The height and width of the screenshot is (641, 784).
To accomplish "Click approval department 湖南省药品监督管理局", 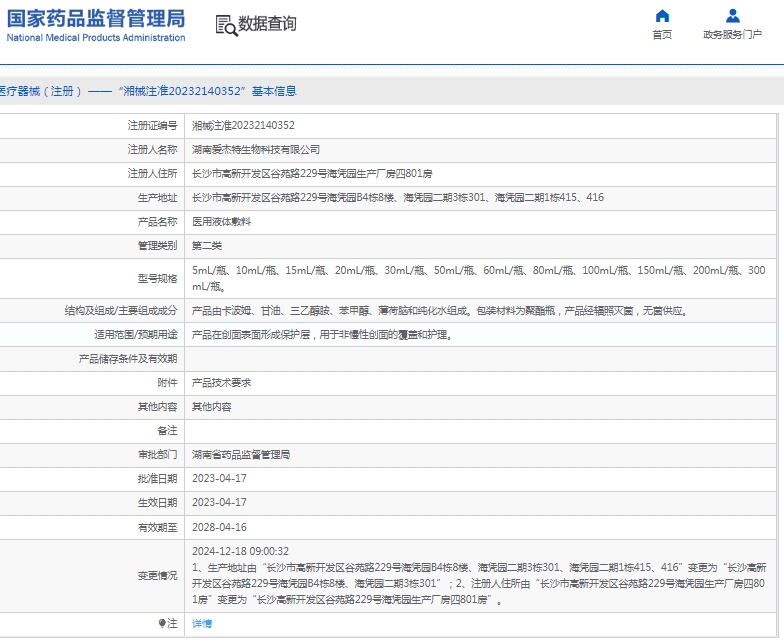I will pyautogui.click(x=241, y=454).
